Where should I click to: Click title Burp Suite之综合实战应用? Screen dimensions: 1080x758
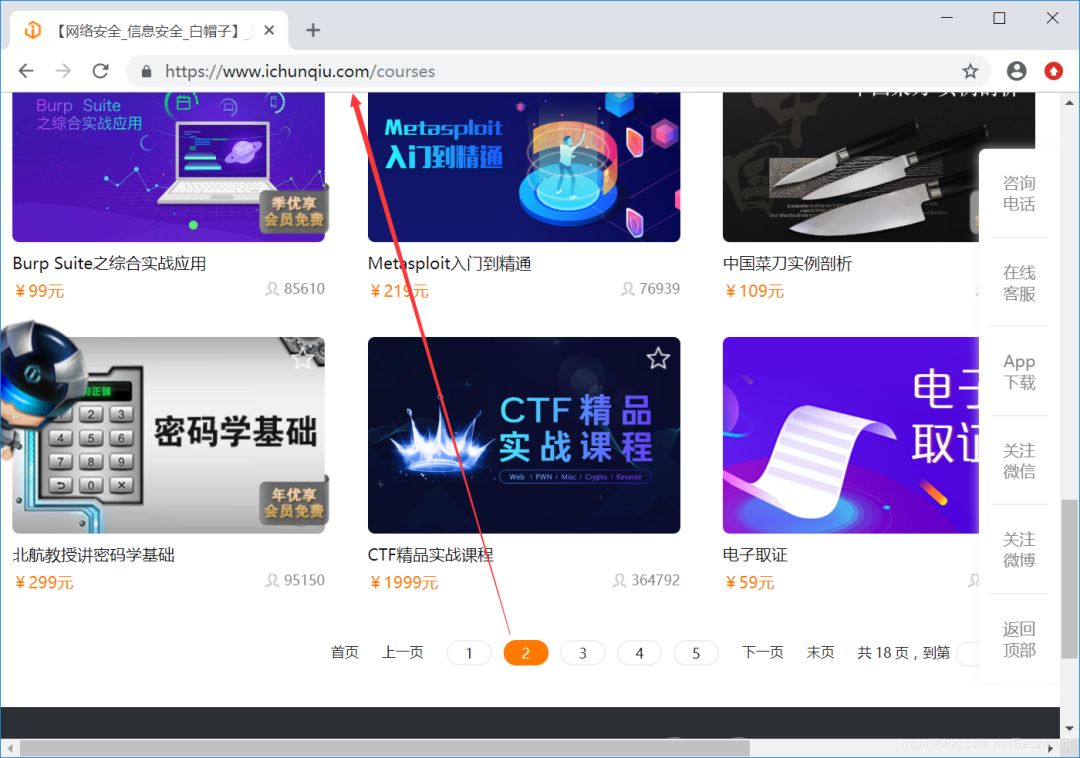point(110,264)
